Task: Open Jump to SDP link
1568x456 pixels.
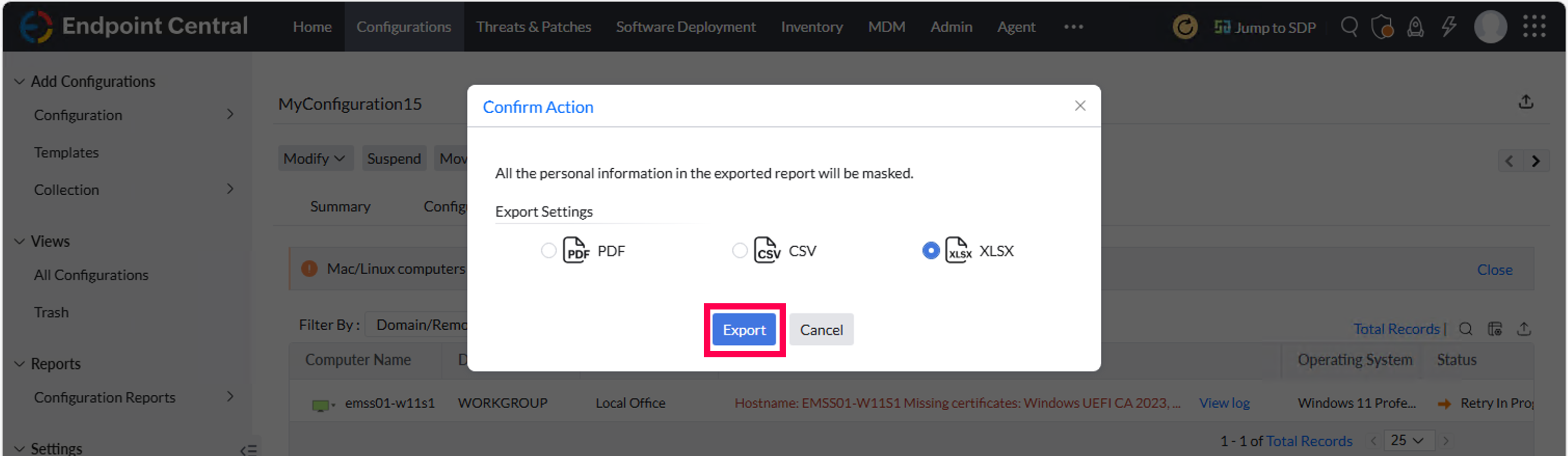Action: click(x=1265, y=28)
